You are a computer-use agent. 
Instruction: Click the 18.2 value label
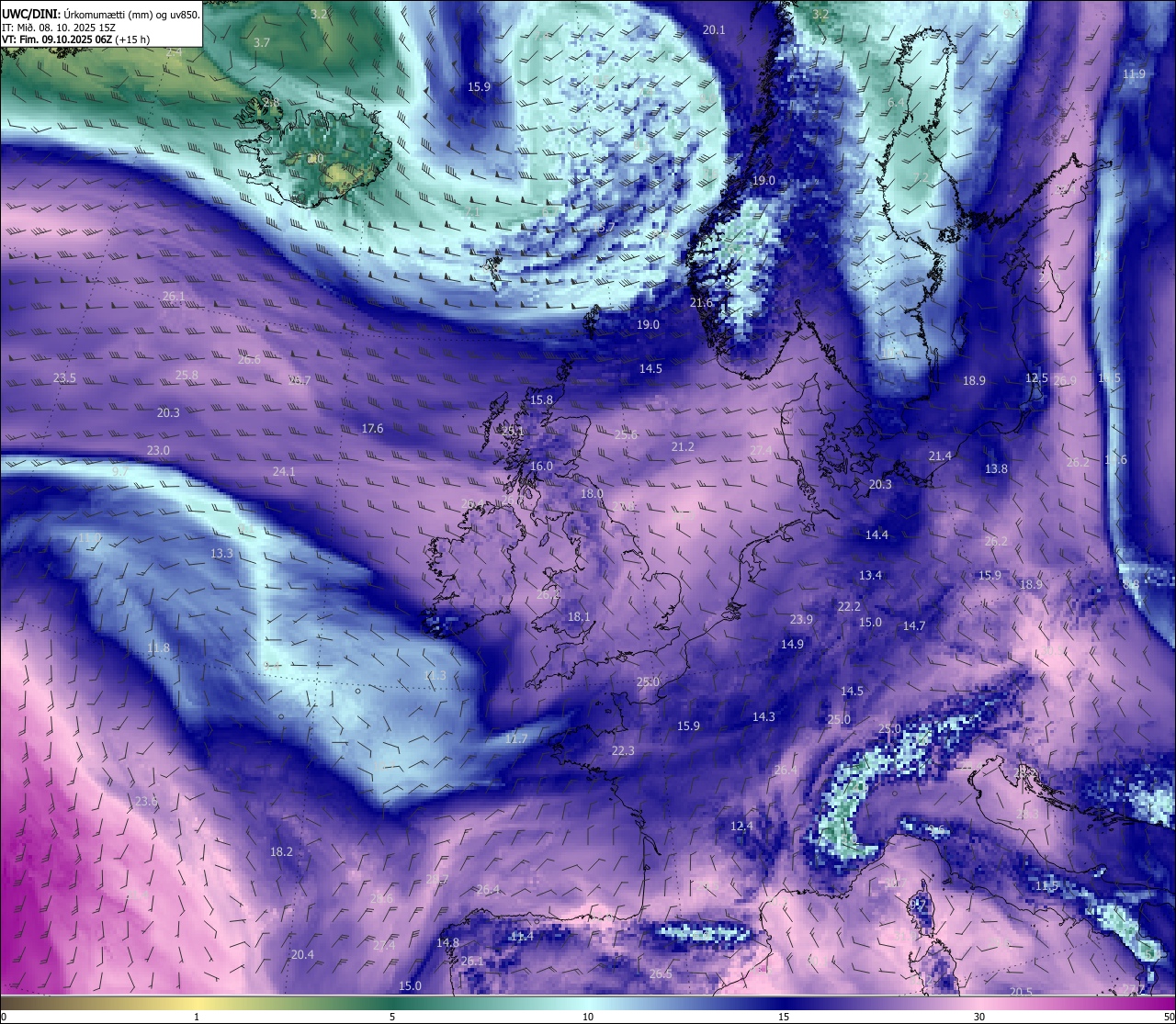(x=281, y=851)
